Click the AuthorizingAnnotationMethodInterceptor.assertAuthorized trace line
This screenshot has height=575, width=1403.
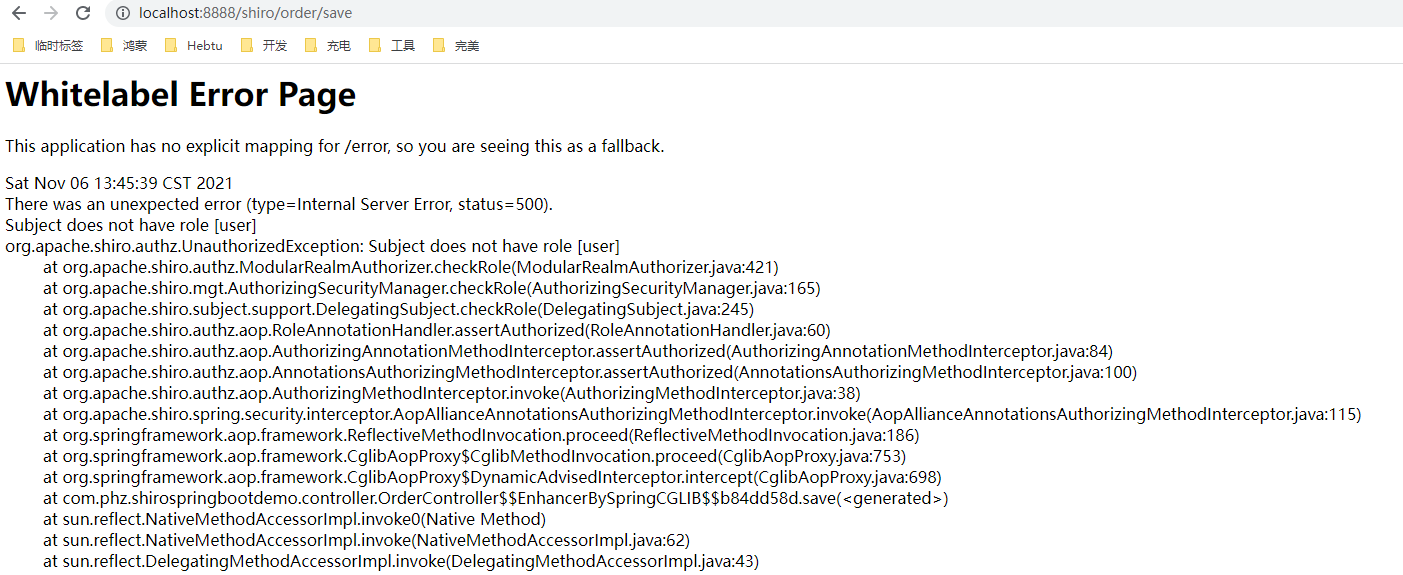(x=578, y=351)
